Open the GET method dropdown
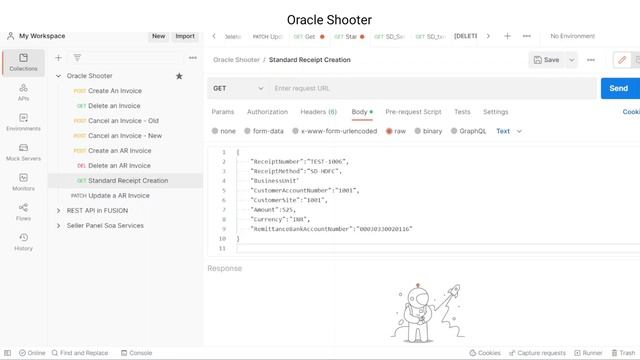This screenshot has height=360, width=640. pos(238,88)
